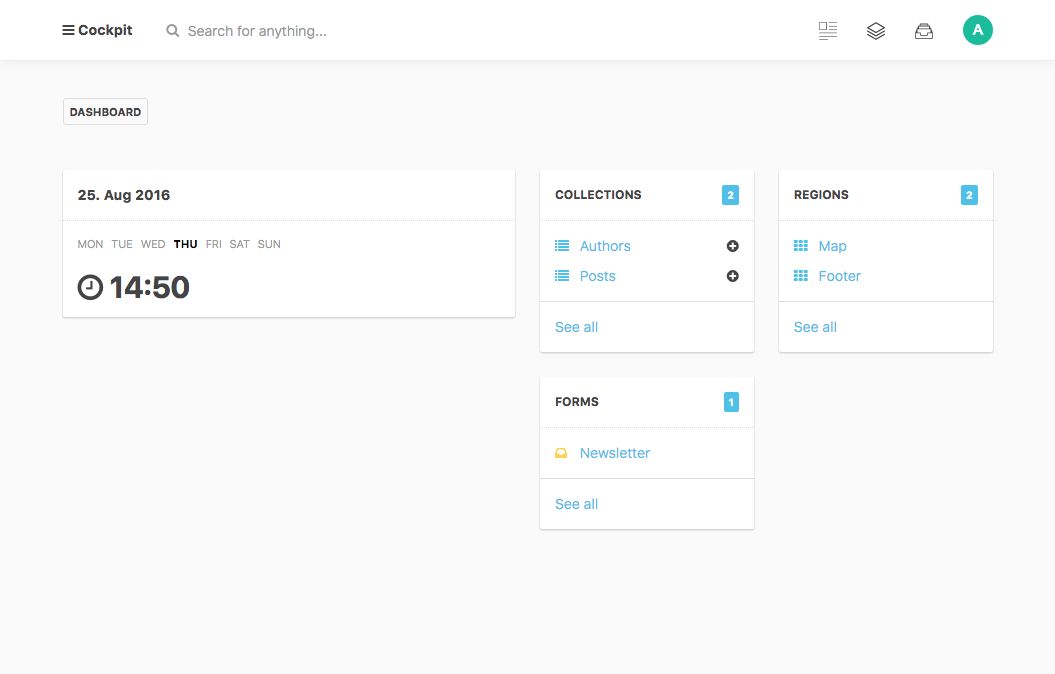
Task: Click See all under Regions
Action: pyautogui.click(x=814, y=327)
